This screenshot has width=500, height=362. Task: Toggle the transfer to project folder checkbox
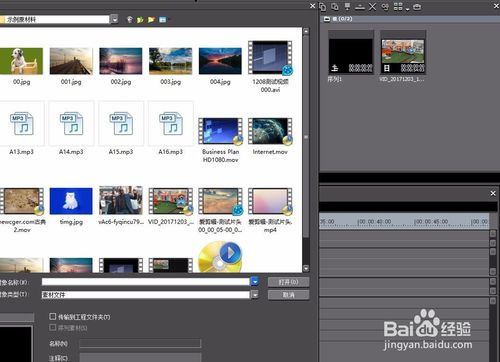pos(52,316)
